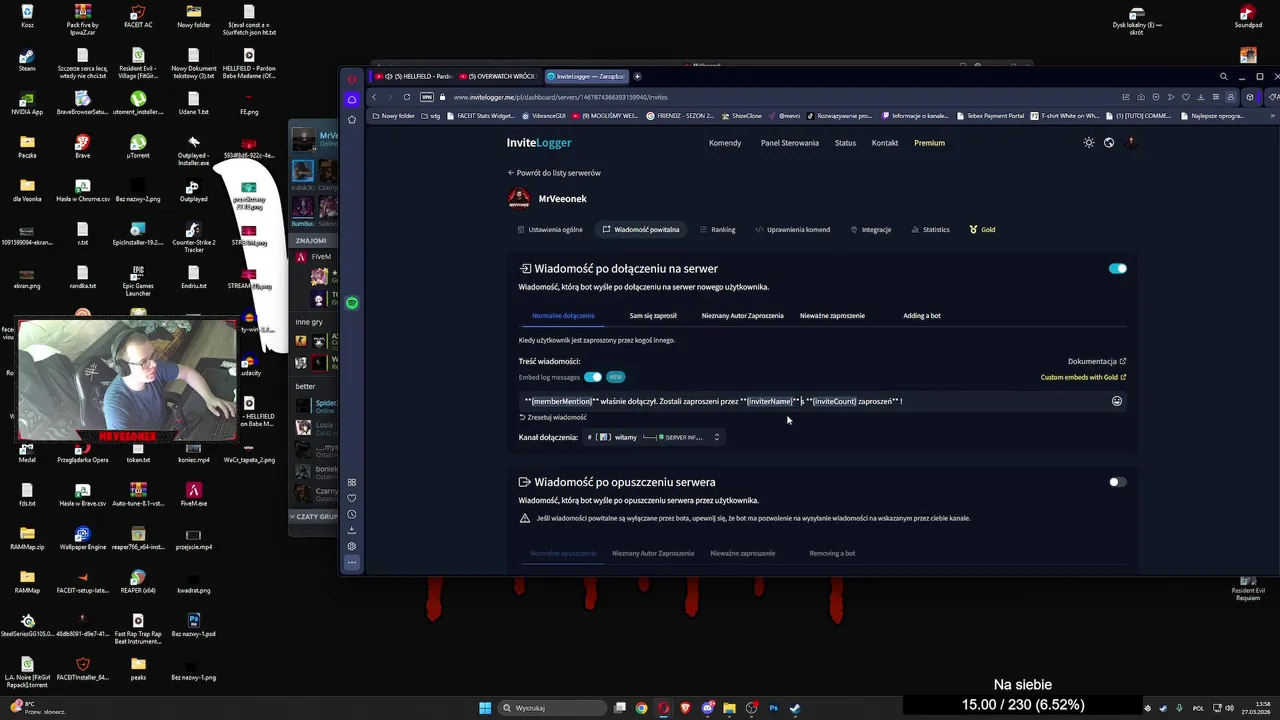Switch to OVERWATCH WRÓCIŁ browser tab
Screen dimensions: 1280x720
tap(500, 76)
